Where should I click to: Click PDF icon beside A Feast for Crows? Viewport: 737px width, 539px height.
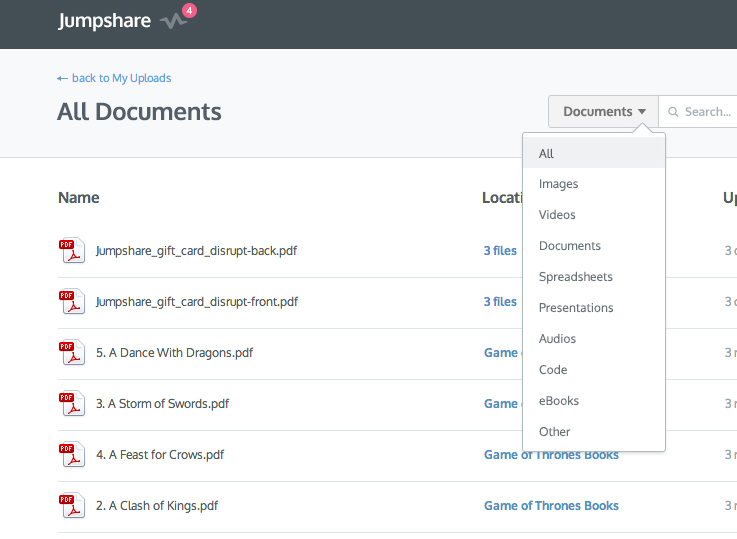[x=71, y=455]
